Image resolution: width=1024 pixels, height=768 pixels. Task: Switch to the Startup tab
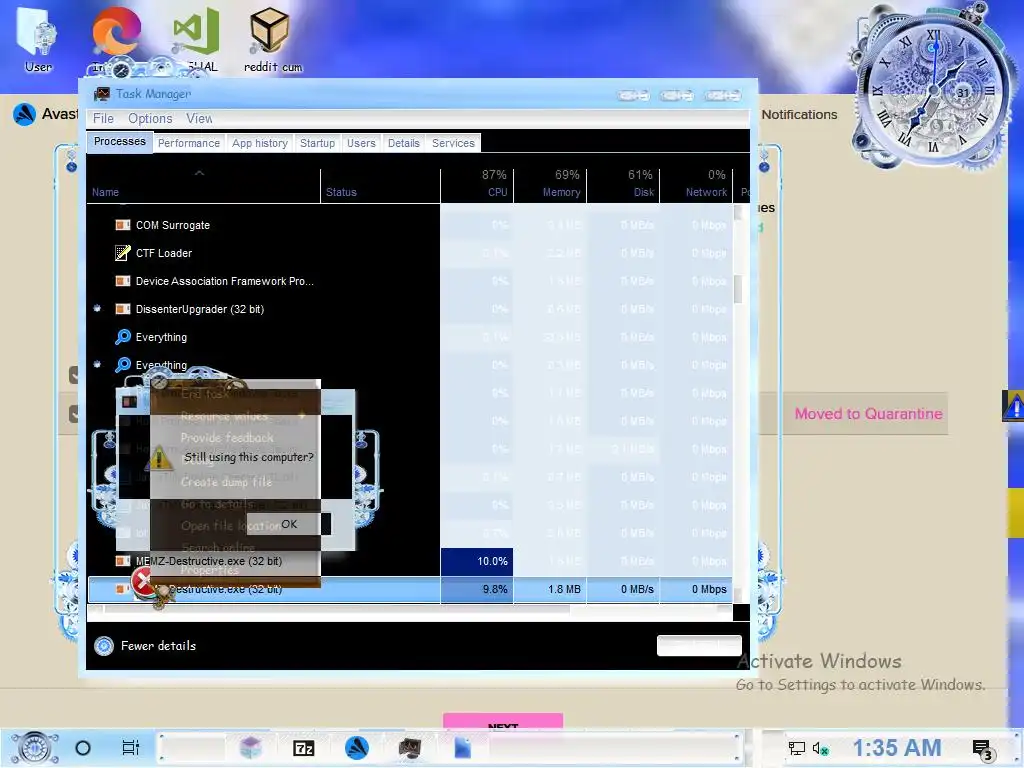(317, 143)
